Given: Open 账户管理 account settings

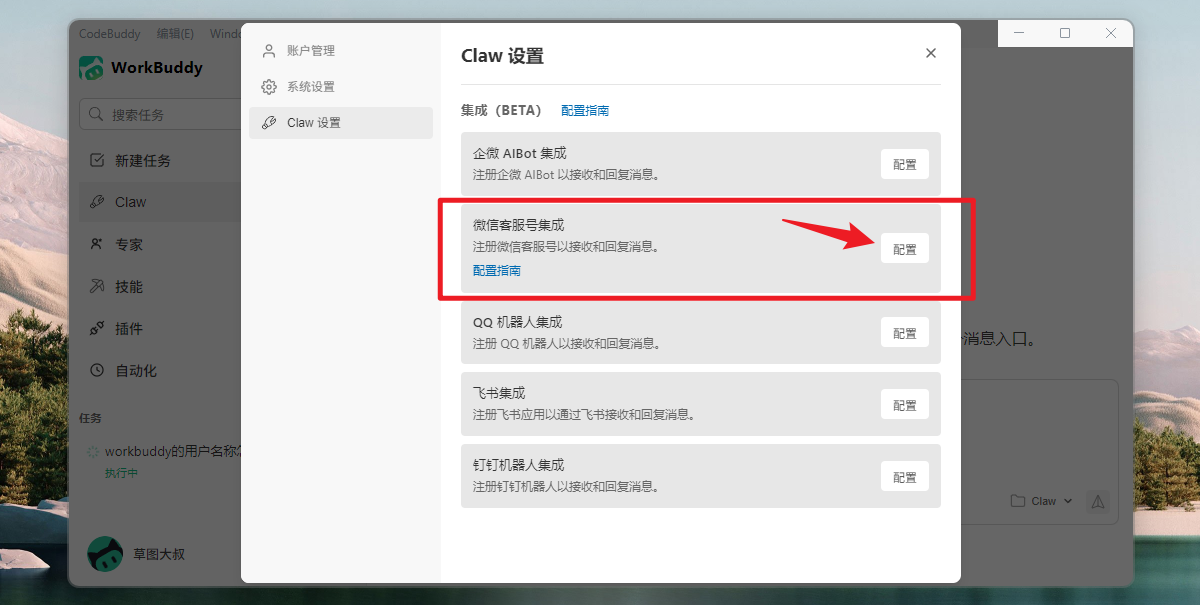Looking at the screenshot, I should (310, 51).
